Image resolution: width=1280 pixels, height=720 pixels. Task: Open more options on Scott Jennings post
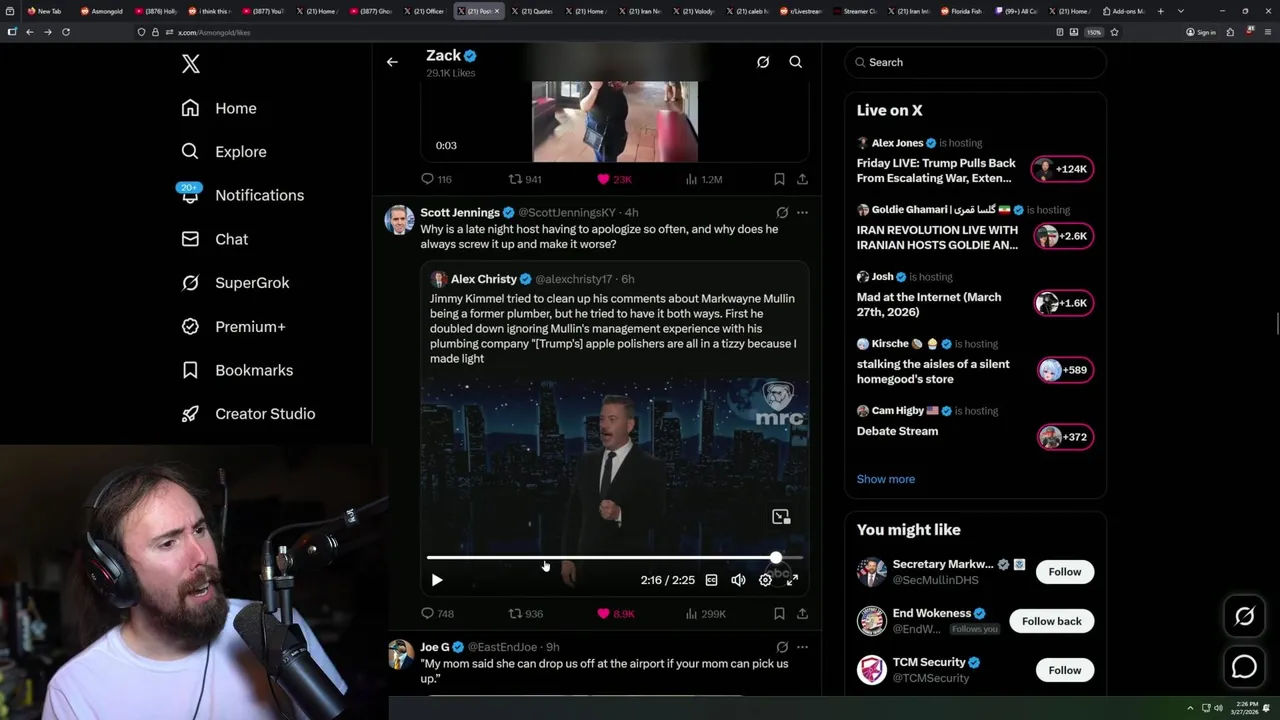(802, 213)
